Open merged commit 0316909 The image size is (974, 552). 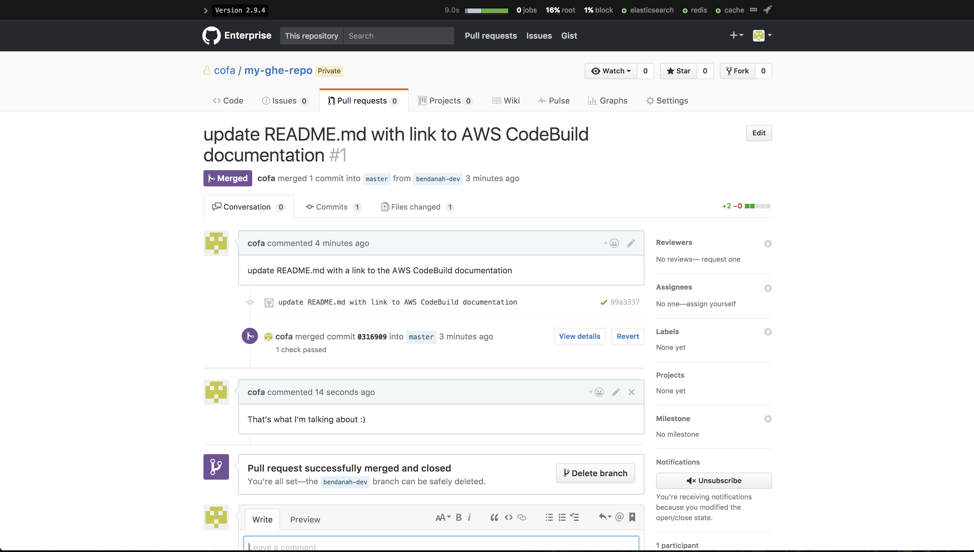[371, 337]
